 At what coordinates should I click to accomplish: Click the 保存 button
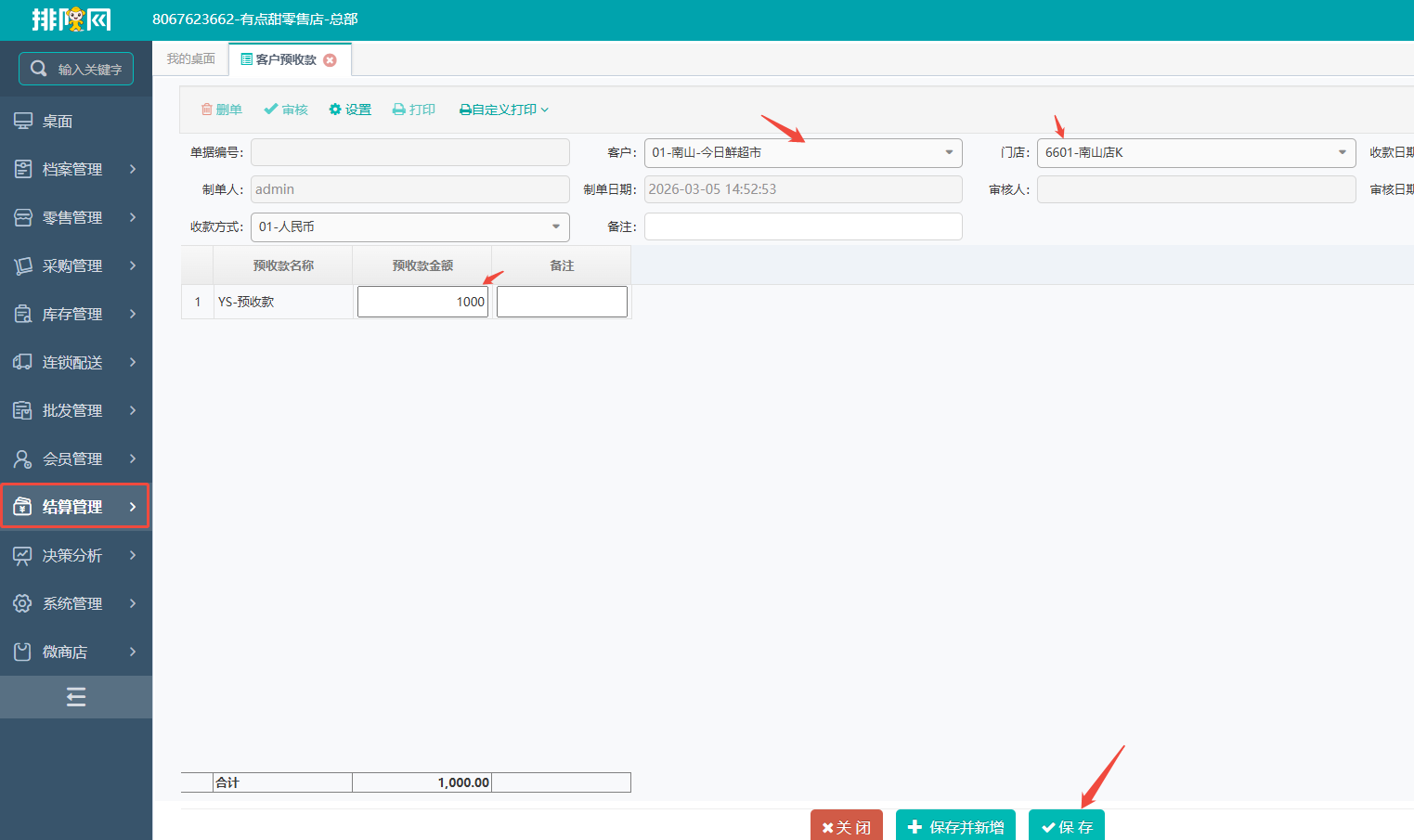click(1067, 825)
